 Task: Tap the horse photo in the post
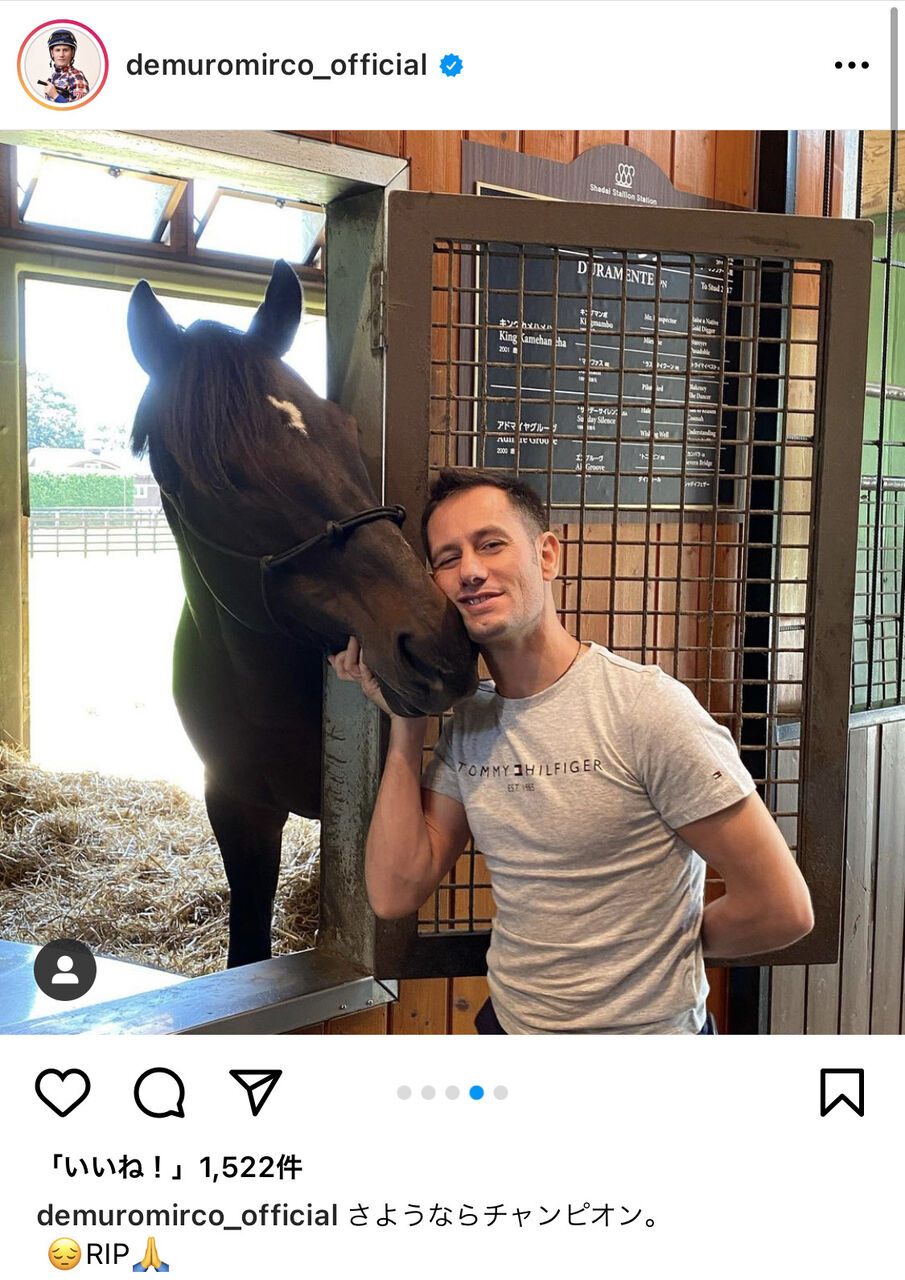pyautogui.click(x=452, y=582)
